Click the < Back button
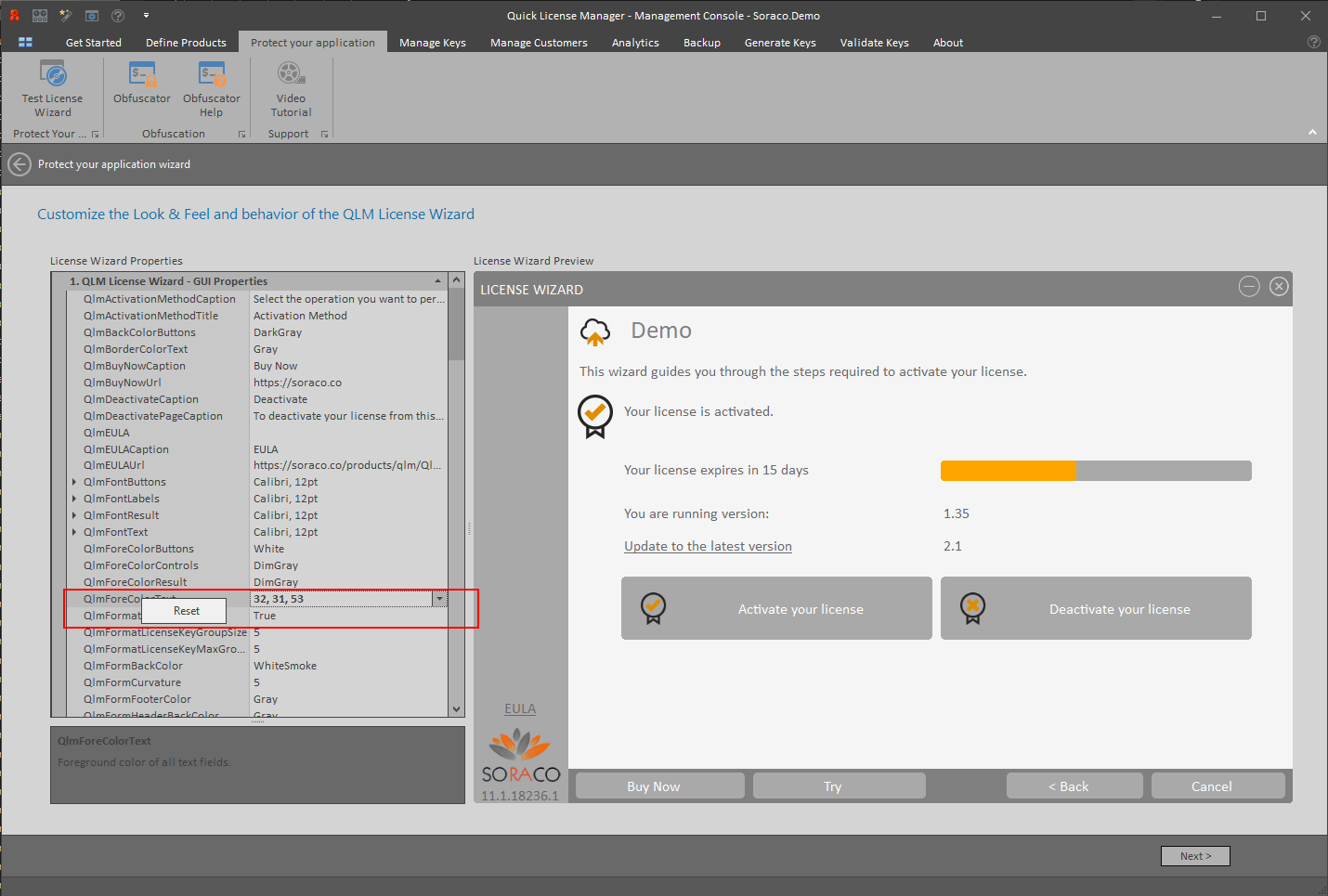The image size is (1328, 896). click(x=1074, y=786)
